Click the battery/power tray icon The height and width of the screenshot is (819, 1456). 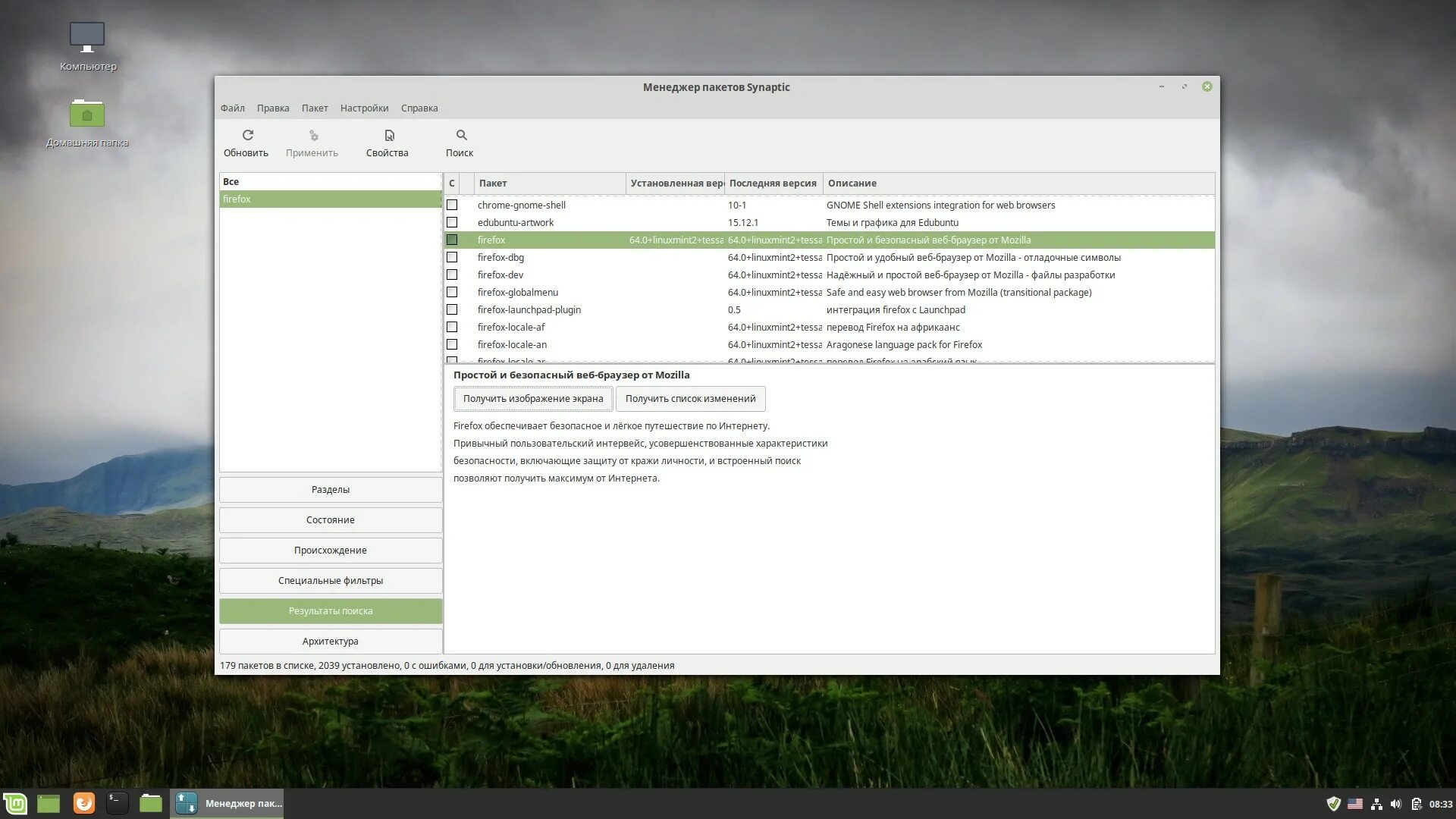[1417, 804]
